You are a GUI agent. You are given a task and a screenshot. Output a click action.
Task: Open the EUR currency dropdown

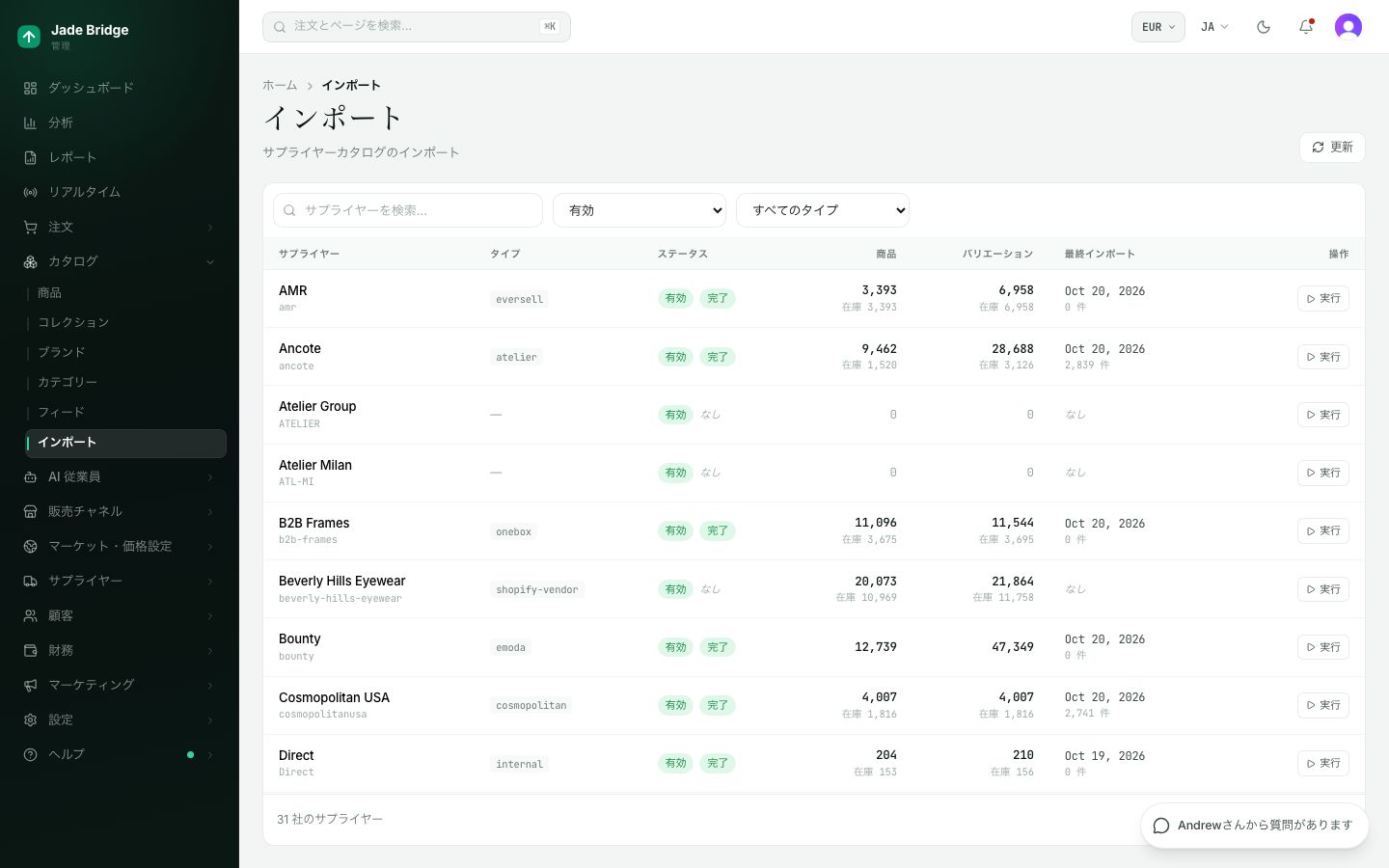(1157, 27)
